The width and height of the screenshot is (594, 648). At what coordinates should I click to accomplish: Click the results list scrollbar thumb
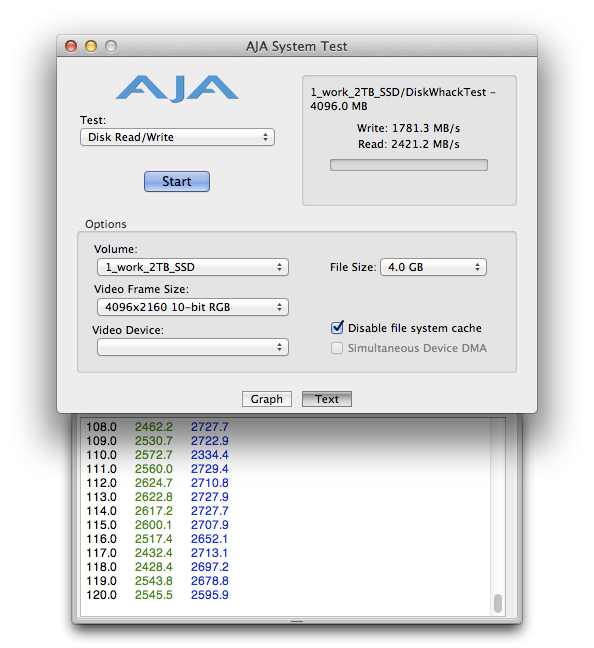(498, 603)
